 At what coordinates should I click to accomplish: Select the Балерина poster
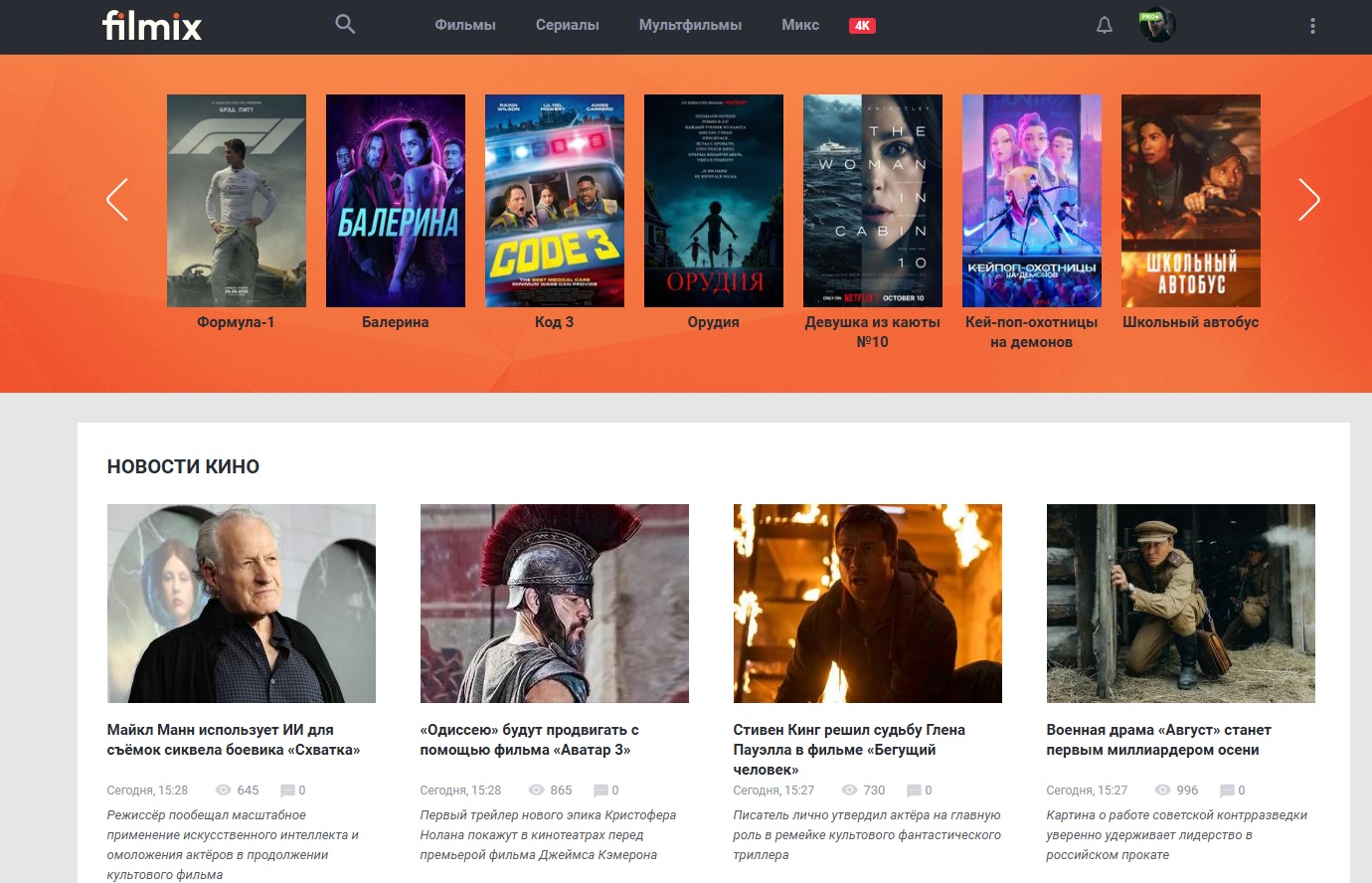(x=396, y=201)
